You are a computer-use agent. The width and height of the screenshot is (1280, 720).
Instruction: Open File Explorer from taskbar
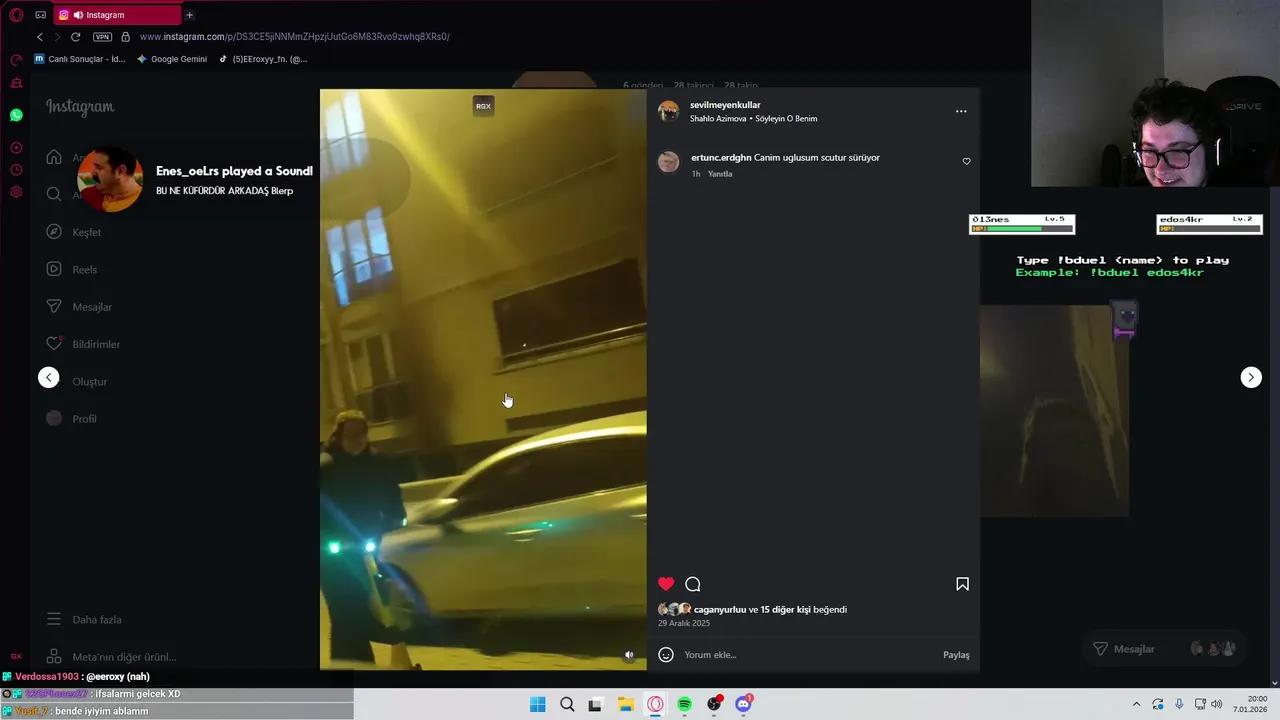click(626, 704)
